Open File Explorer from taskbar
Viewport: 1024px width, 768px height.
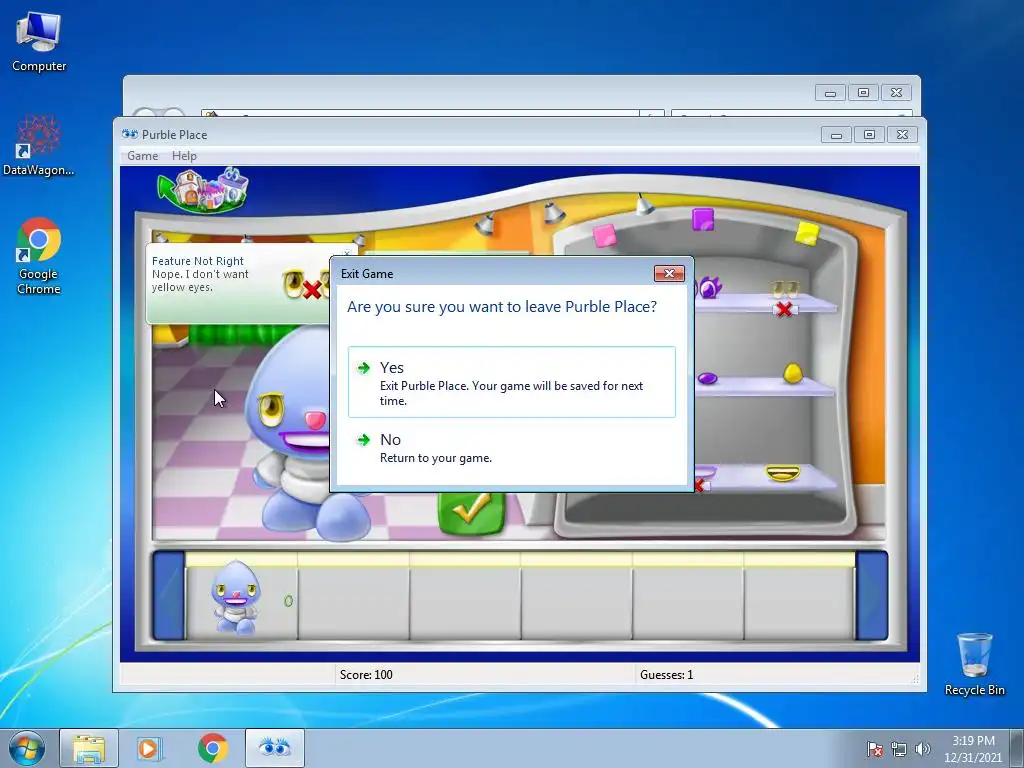[x=89, y=748]
